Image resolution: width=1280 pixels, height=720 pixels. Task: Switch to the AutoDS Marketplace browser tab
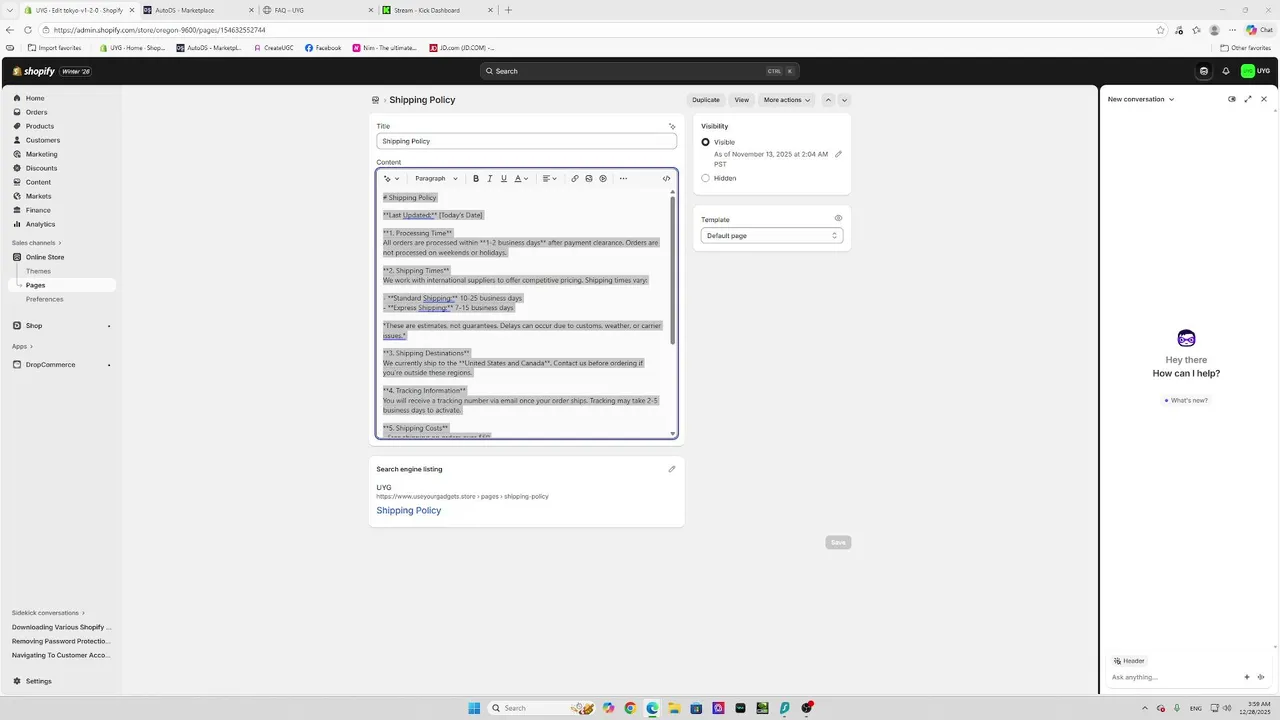(x=195, y=10)
